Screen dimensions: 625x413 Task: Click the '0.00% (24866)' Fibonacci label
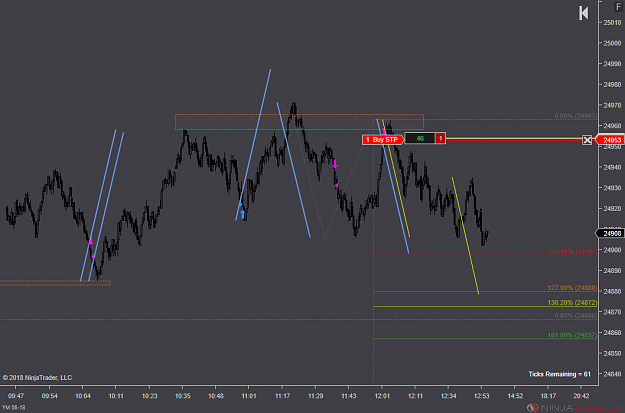click(576, 315)
